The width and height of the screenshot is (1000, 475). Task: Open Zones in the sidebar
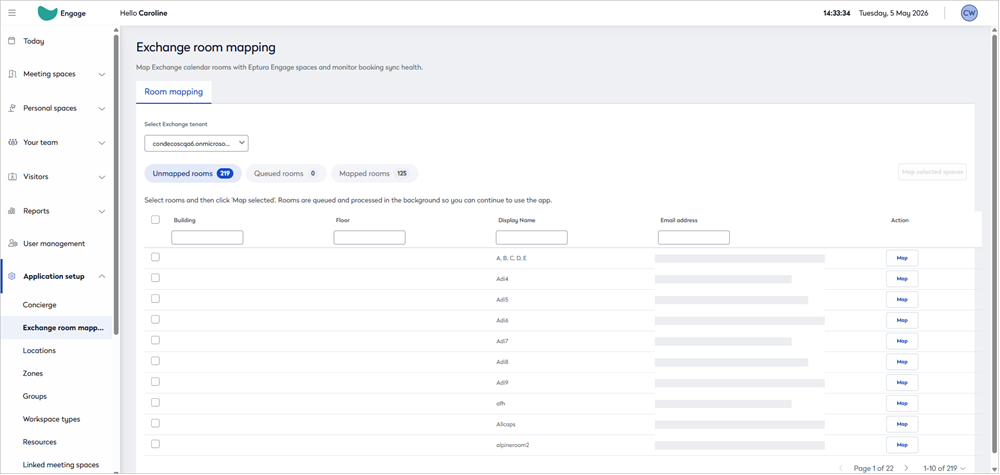[33, 374]
